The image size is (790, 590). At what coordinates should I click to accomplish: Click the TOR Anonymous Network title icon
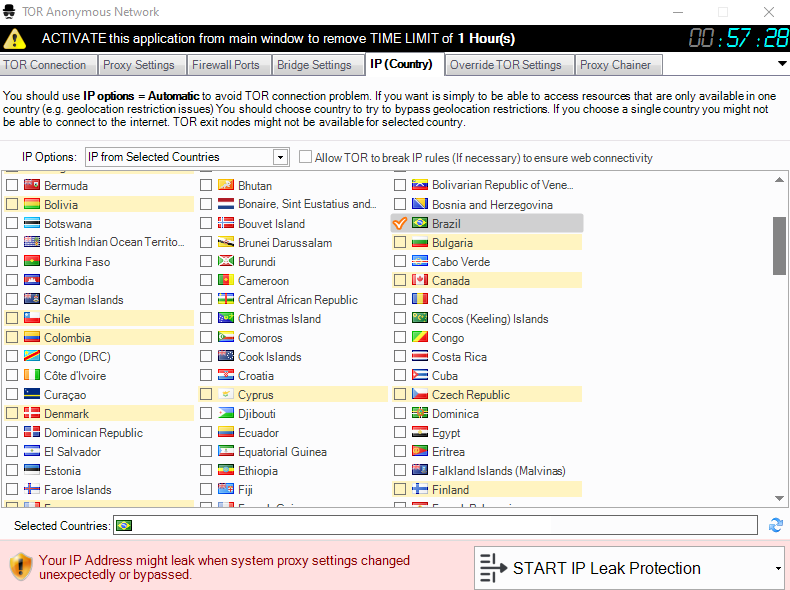pos(9,12)
